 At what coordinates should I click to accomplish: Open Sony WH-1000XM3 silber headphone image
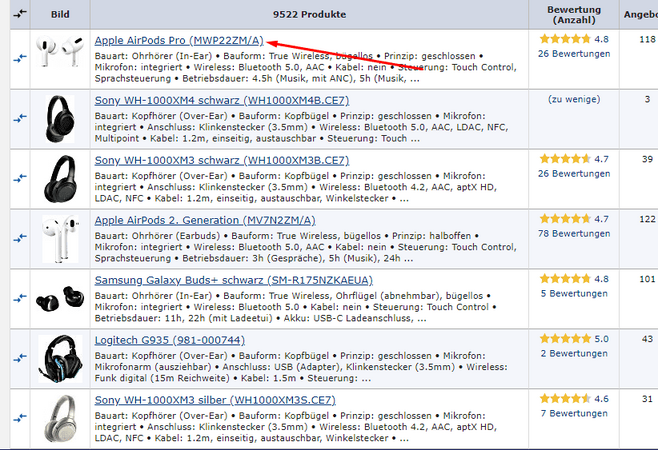(x=60, y=419)
